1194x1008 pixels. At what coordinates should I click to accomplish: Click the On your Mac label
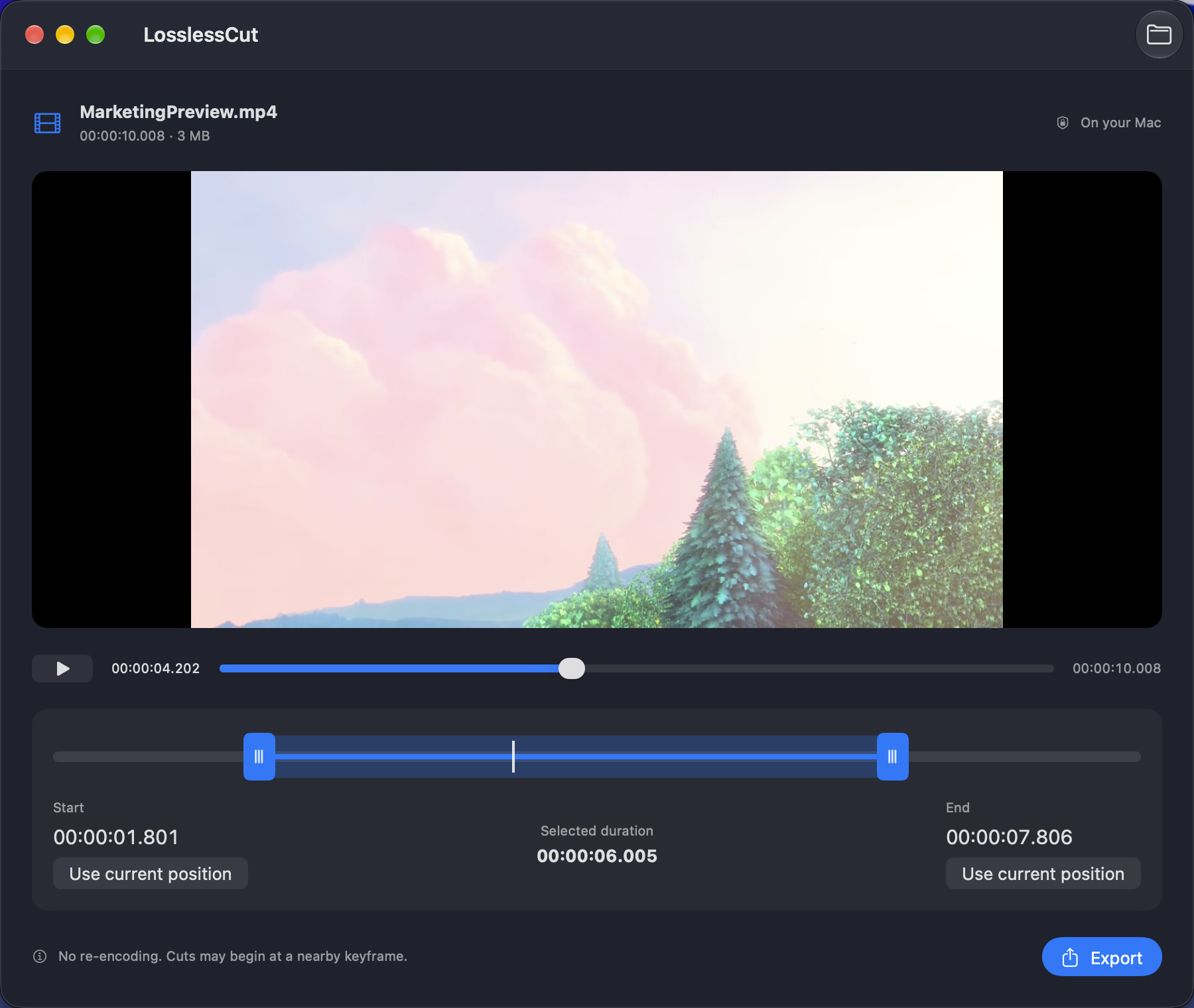coord(1121,123)
